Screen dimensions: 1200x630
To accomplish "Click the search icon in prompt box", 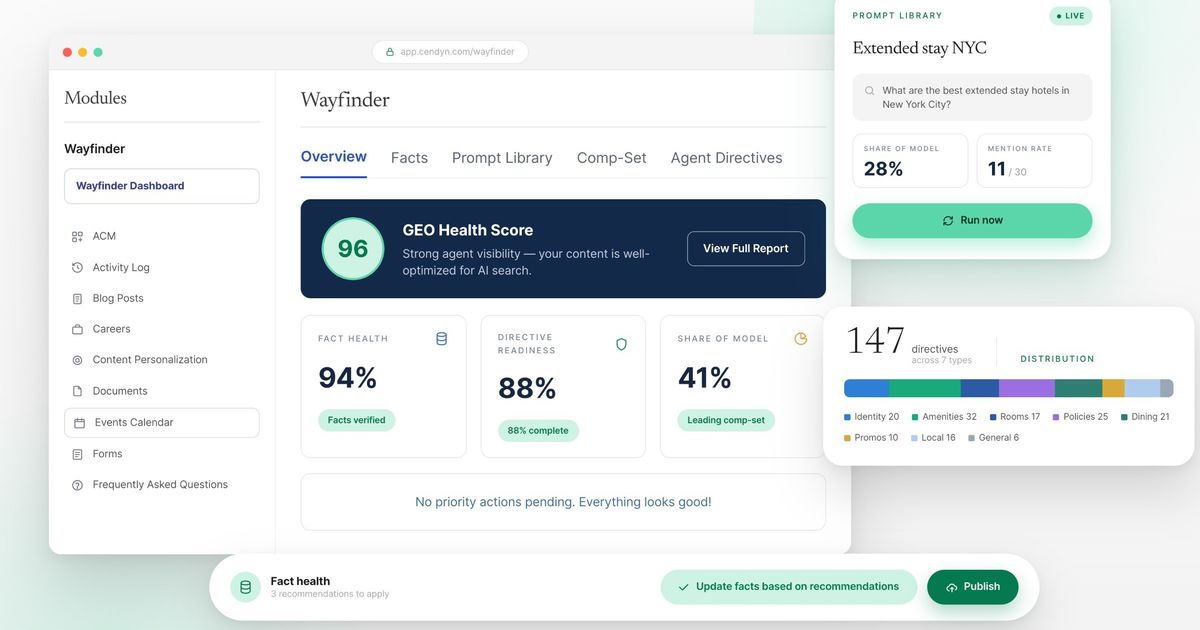I will (x=869, y=91).
